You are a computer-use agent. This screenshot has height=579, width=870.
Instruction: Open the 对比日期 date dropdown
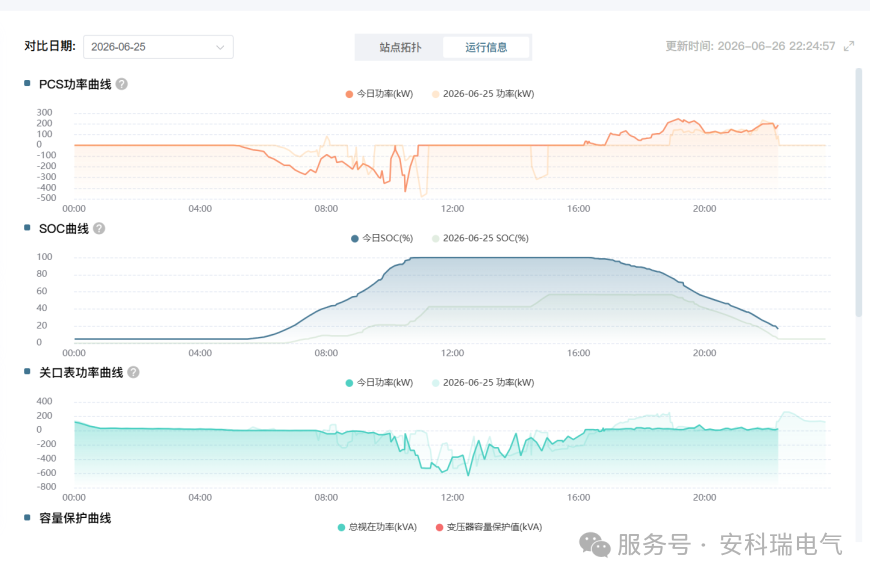158,47
